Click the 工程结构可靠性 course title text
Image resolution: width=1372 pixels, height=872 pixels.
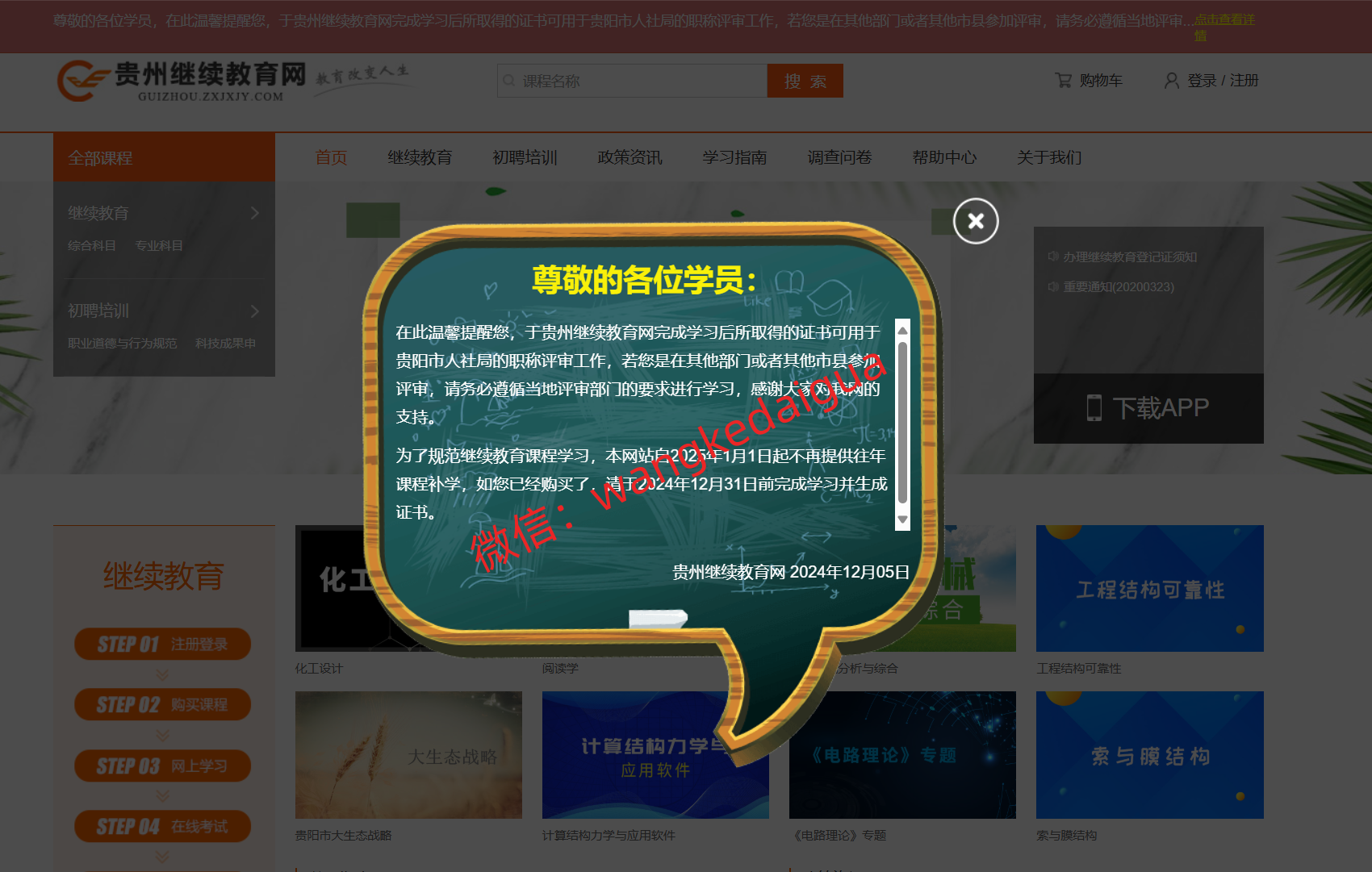click(1079, 668)
